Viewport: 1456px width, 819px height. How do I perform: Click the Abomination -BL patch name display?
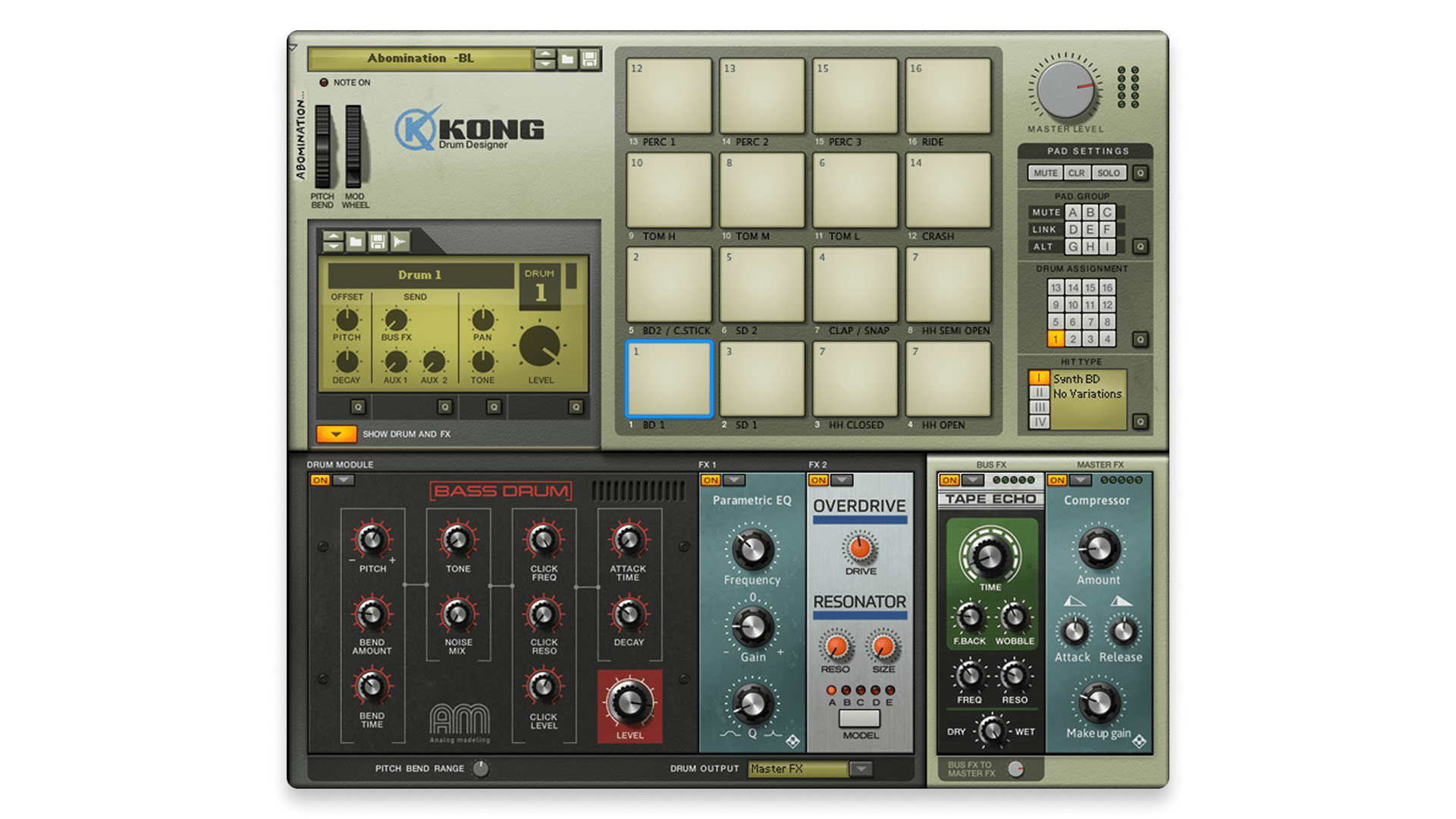pyautogui.click(x=421, y=59)
